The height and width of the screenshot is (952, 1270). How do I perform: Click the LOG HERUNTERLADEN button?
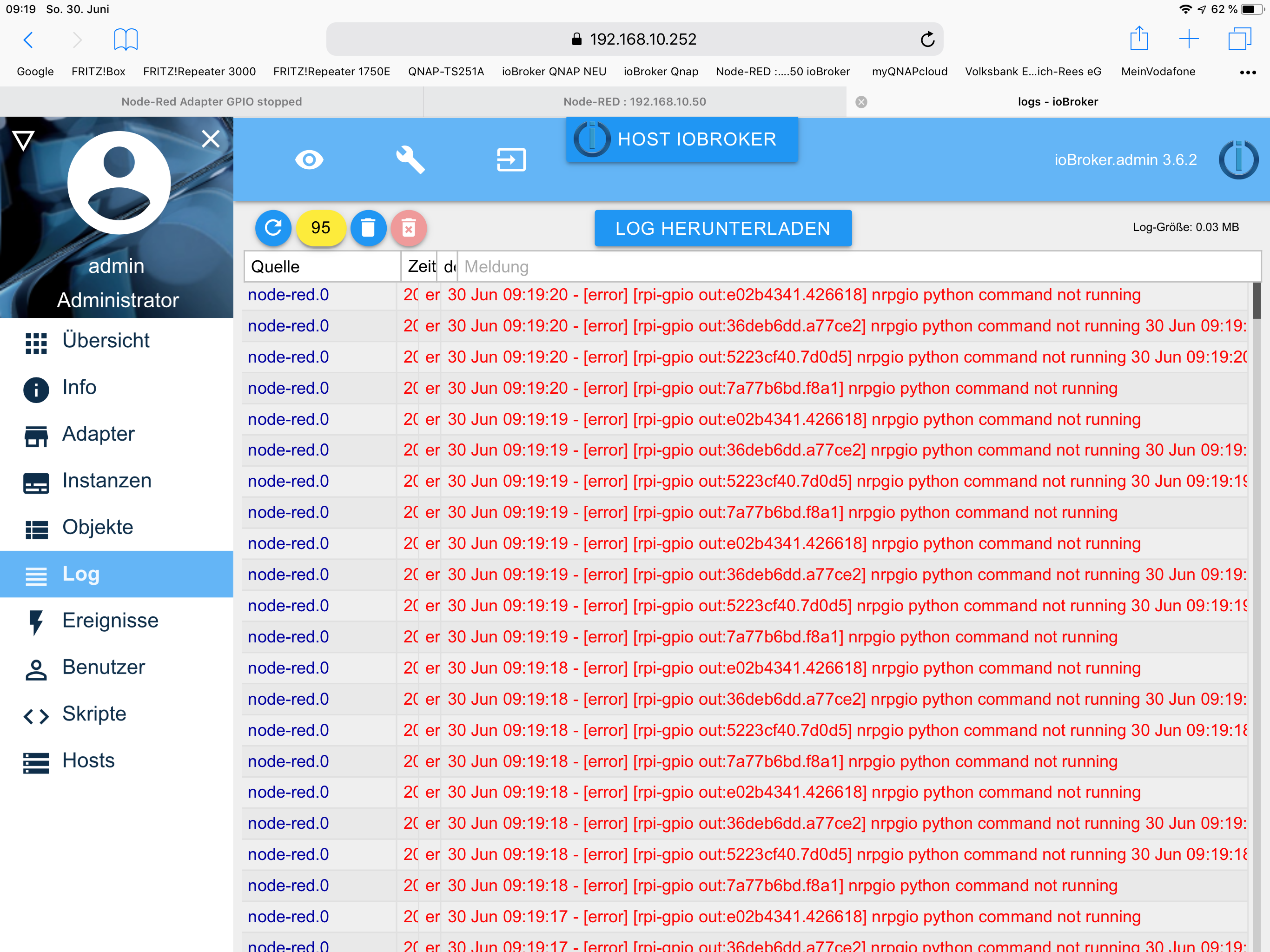click(x=722, y=228)
